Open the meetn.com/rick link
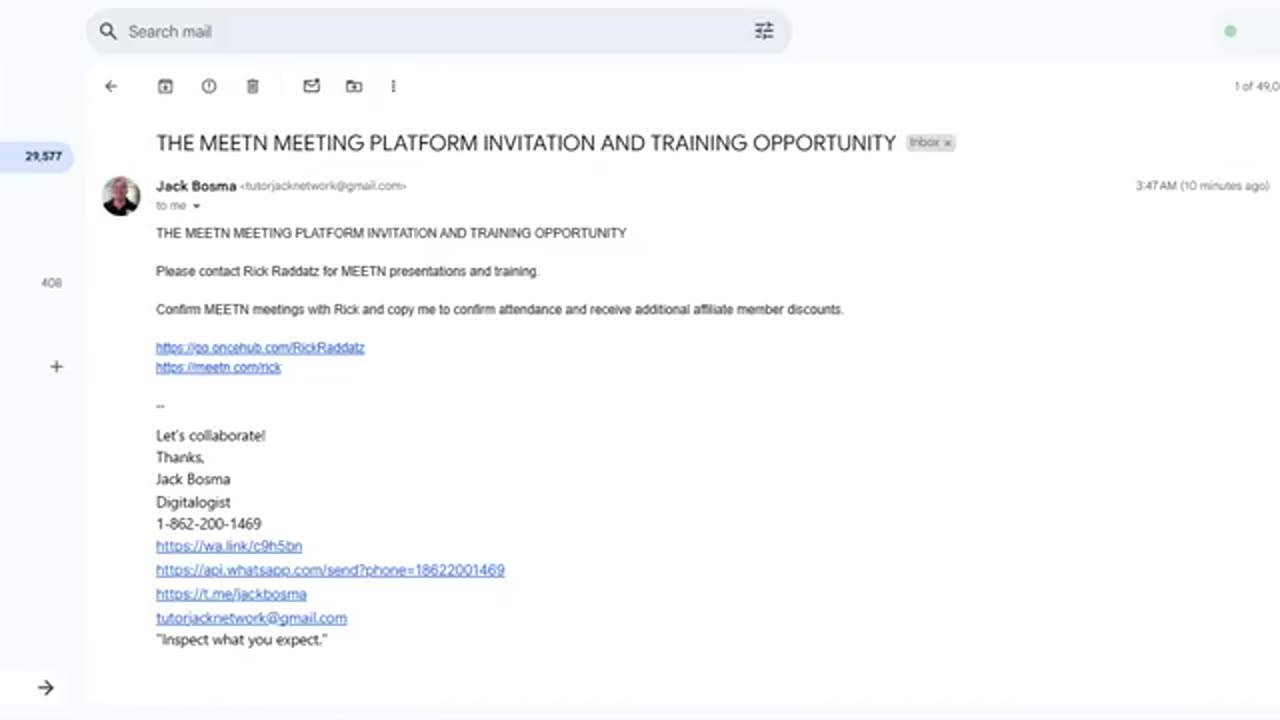This screenshot has height=720, width=1280. click(x=218, y=368)
